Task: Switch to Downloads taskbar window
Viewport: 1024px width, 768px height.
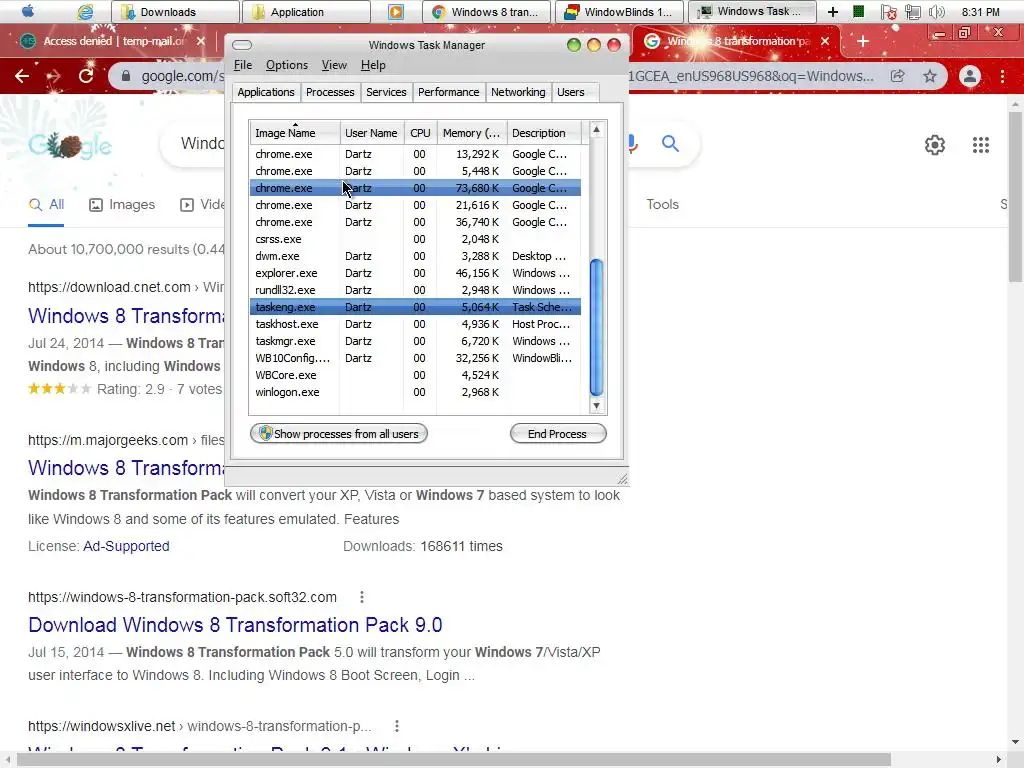Action: [174, 12]
